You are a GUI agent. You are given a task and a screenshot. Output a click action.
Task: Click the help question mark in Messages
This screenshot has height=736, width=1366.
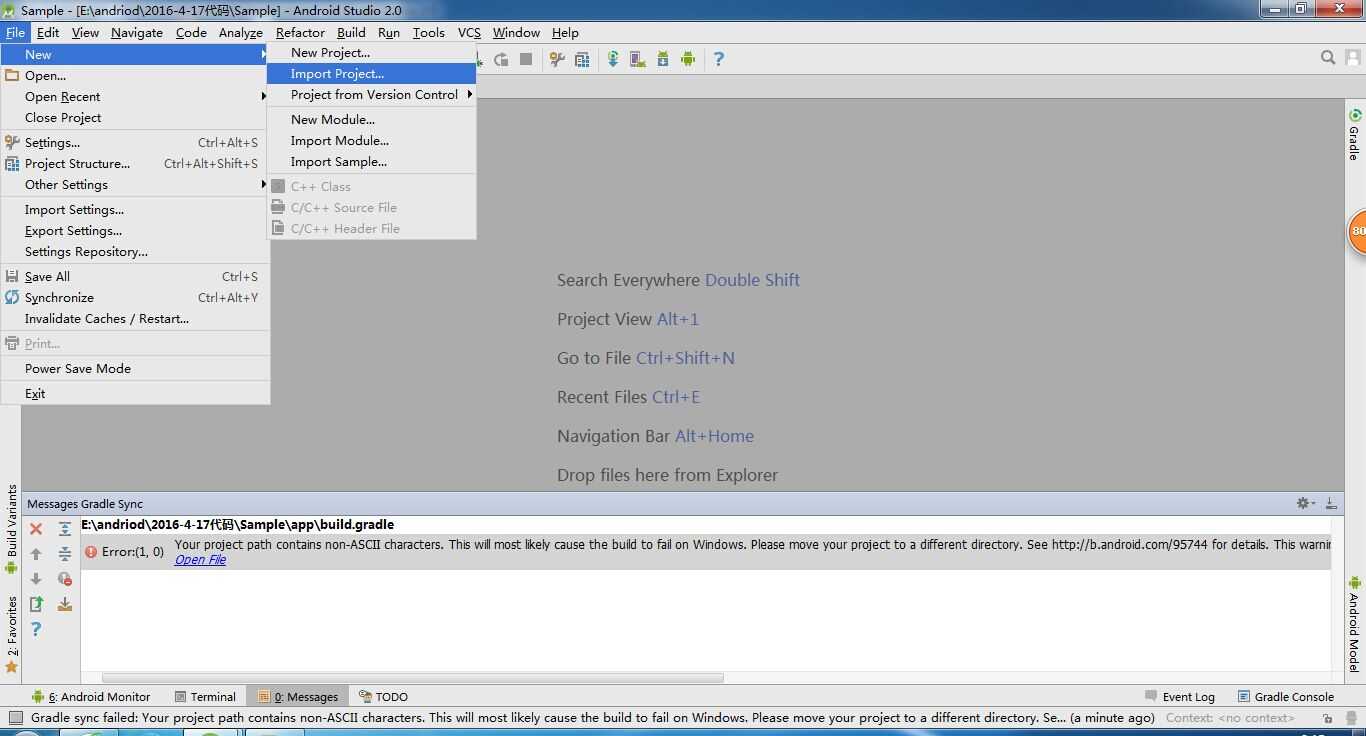36,629
